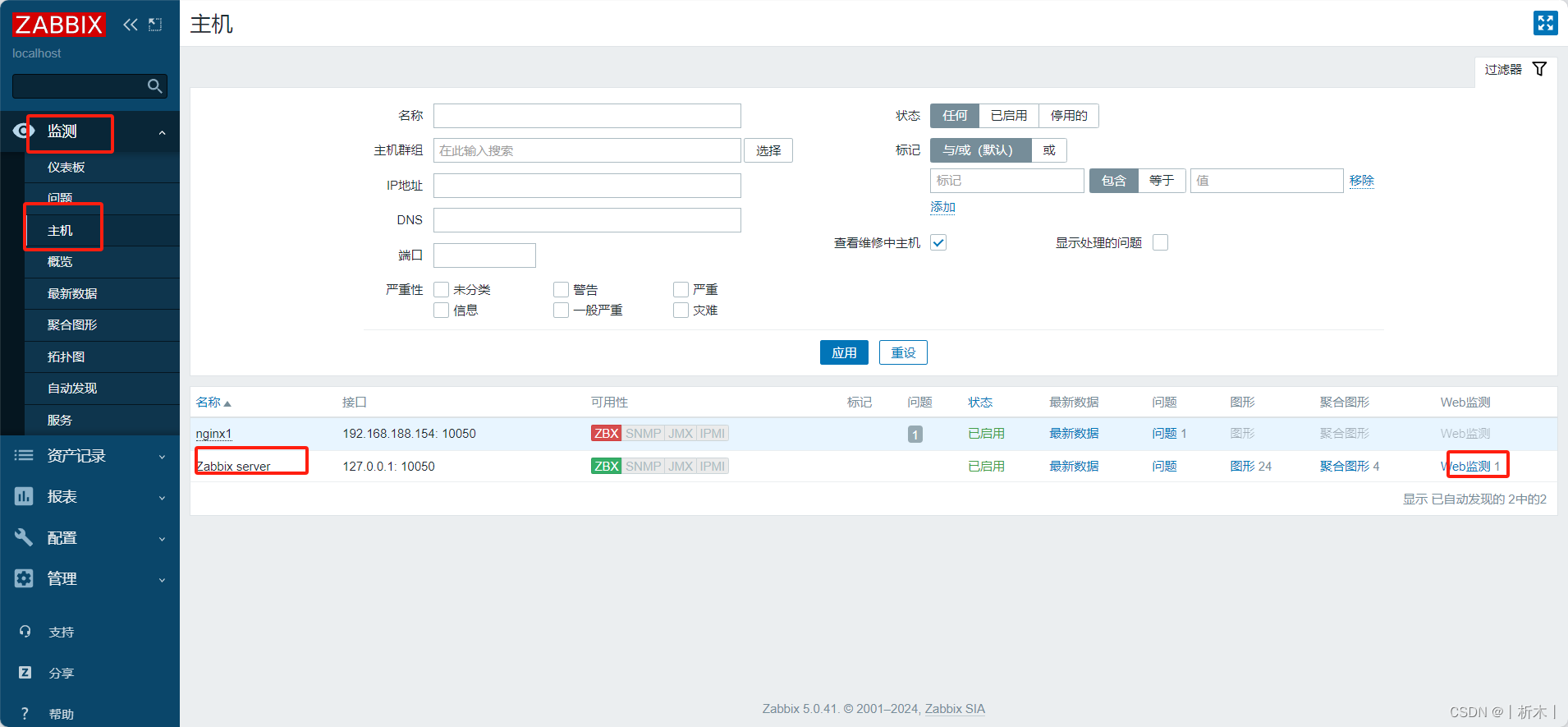Open Latest data in sidebar menu
1568x727 pixels.
pyautogui.click(x=72, y=294)
